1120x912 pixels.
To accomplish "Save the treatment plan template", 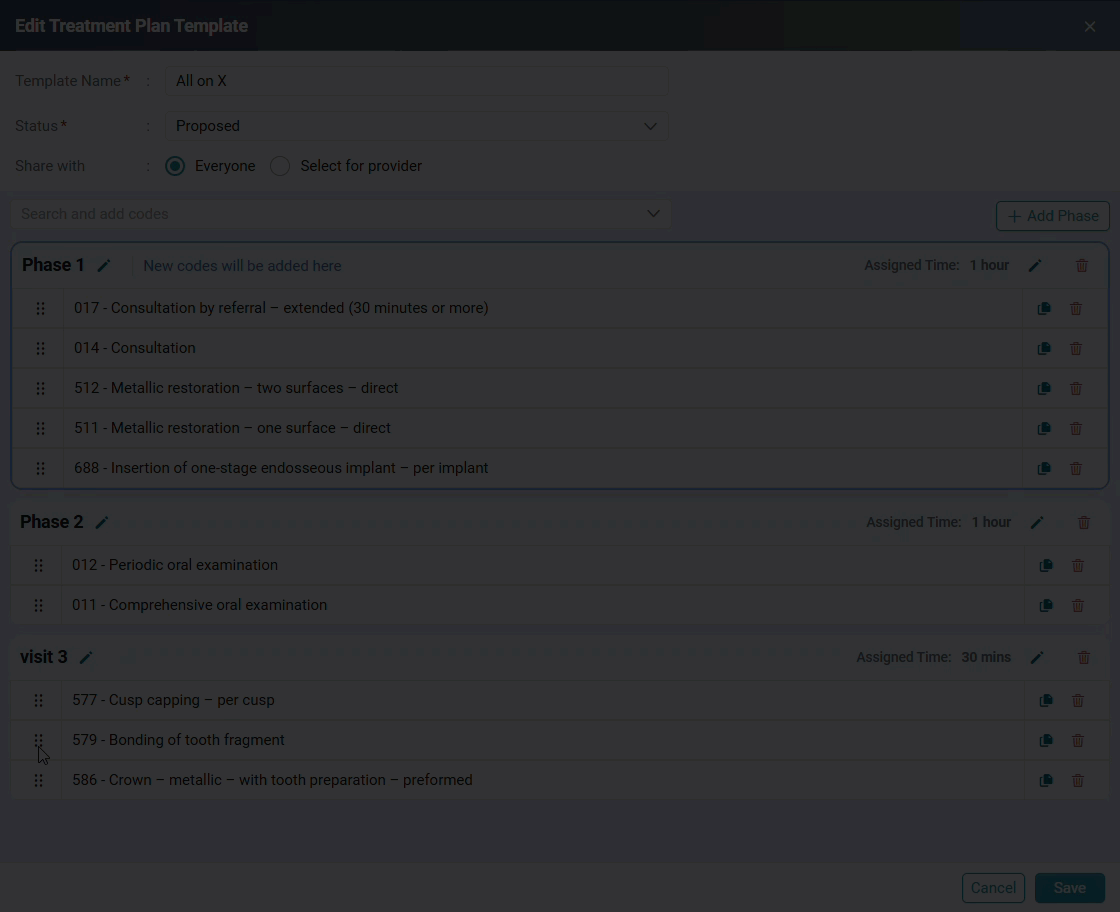I will [1069, 888].
